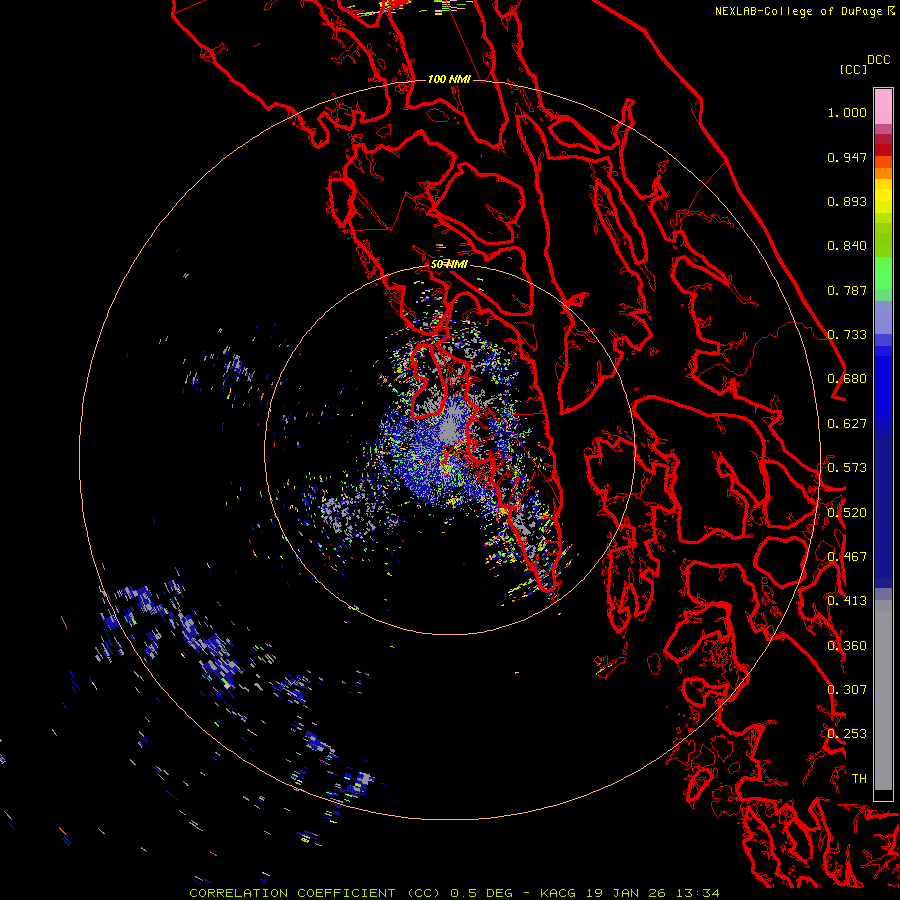Click the 0.893 legend value

[847, 201]
